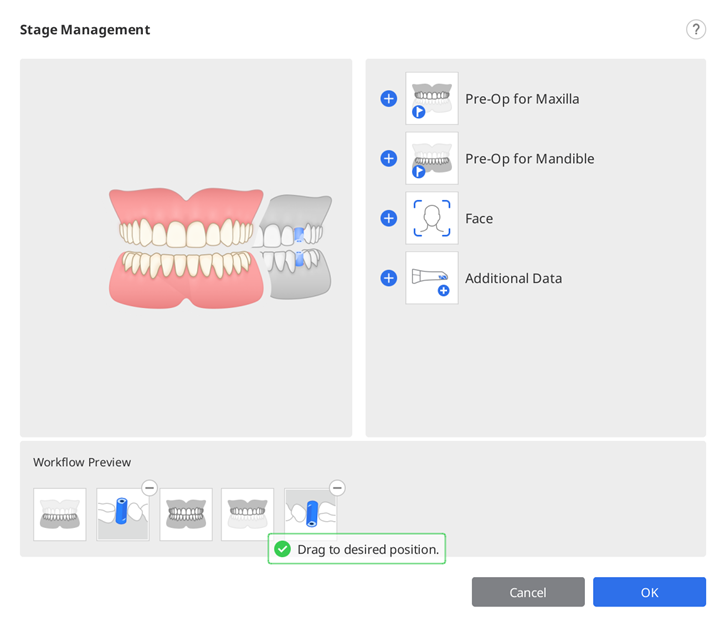Open the help question mark icon

[695, 30]
